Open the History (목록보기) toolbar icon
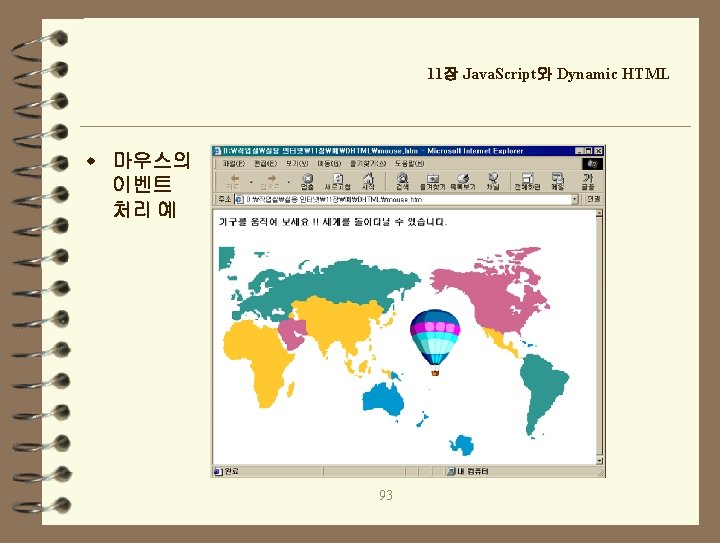Image resolution: width=720 pixels, height=543 pixels. (x=463, y=181)
